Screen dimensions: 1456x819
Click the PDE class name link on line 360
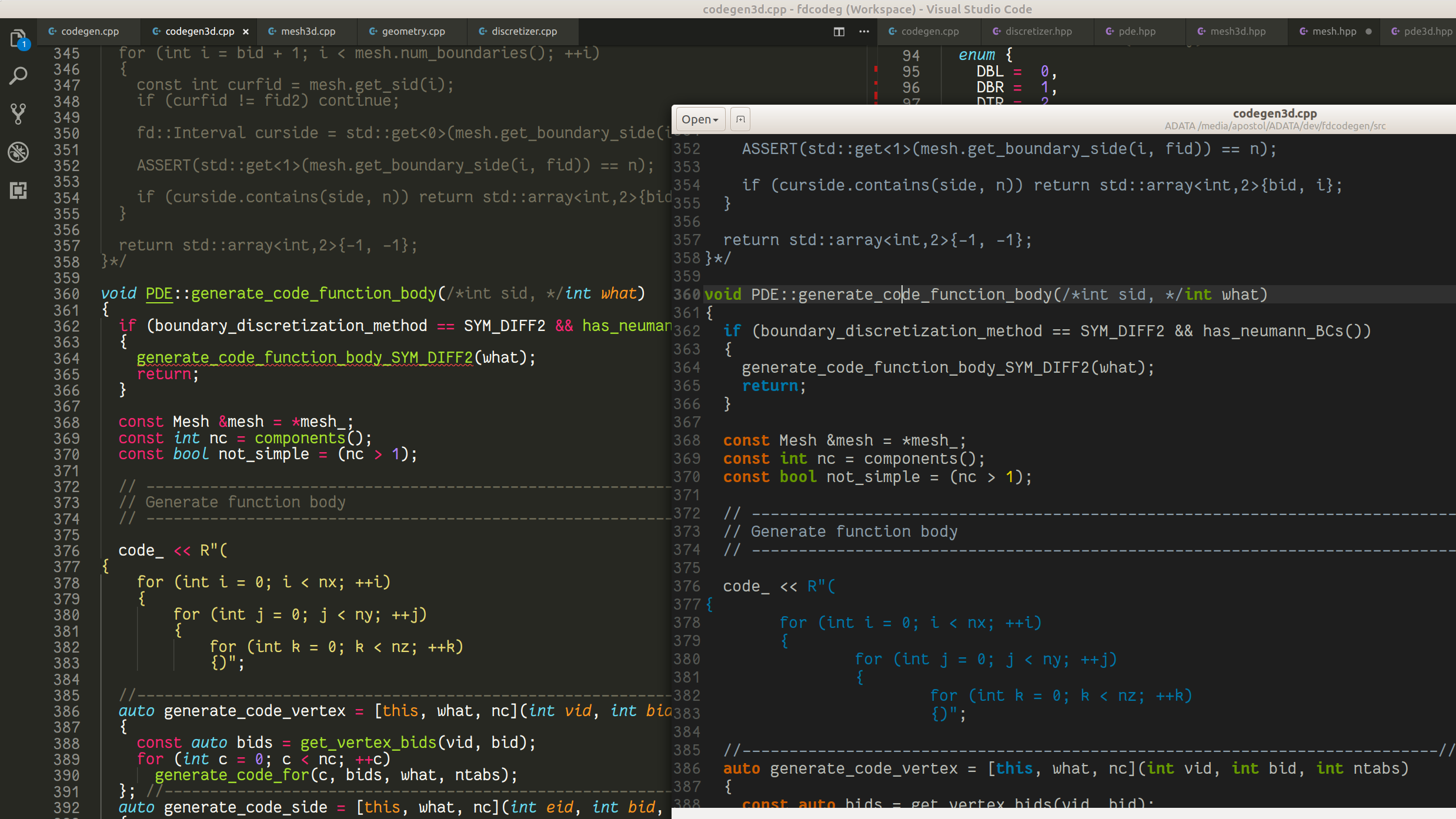(159, 293)
